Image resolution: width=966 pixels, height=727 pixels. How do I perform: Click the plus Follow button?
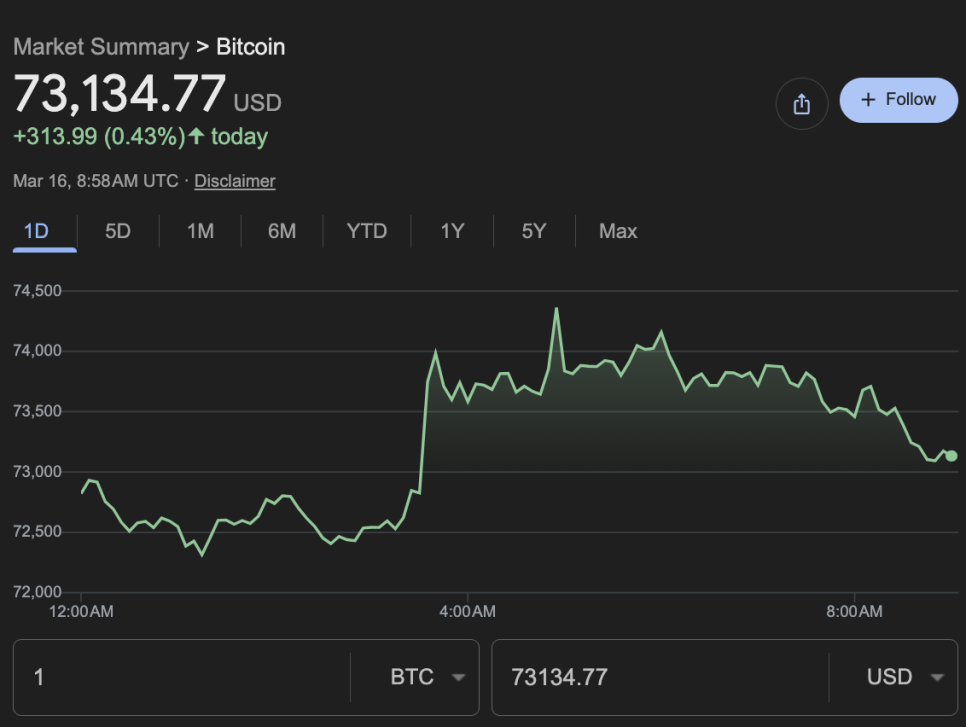click(x=898, y=100)
